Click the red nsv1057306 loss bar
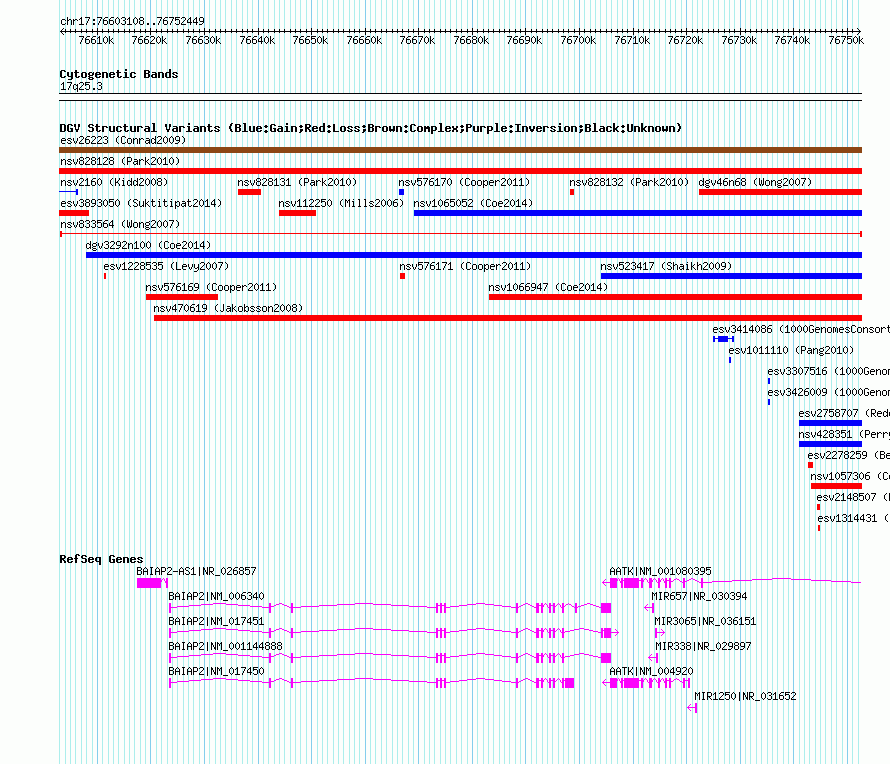Screen dimensions: 890x764 (x=836, y=486)
